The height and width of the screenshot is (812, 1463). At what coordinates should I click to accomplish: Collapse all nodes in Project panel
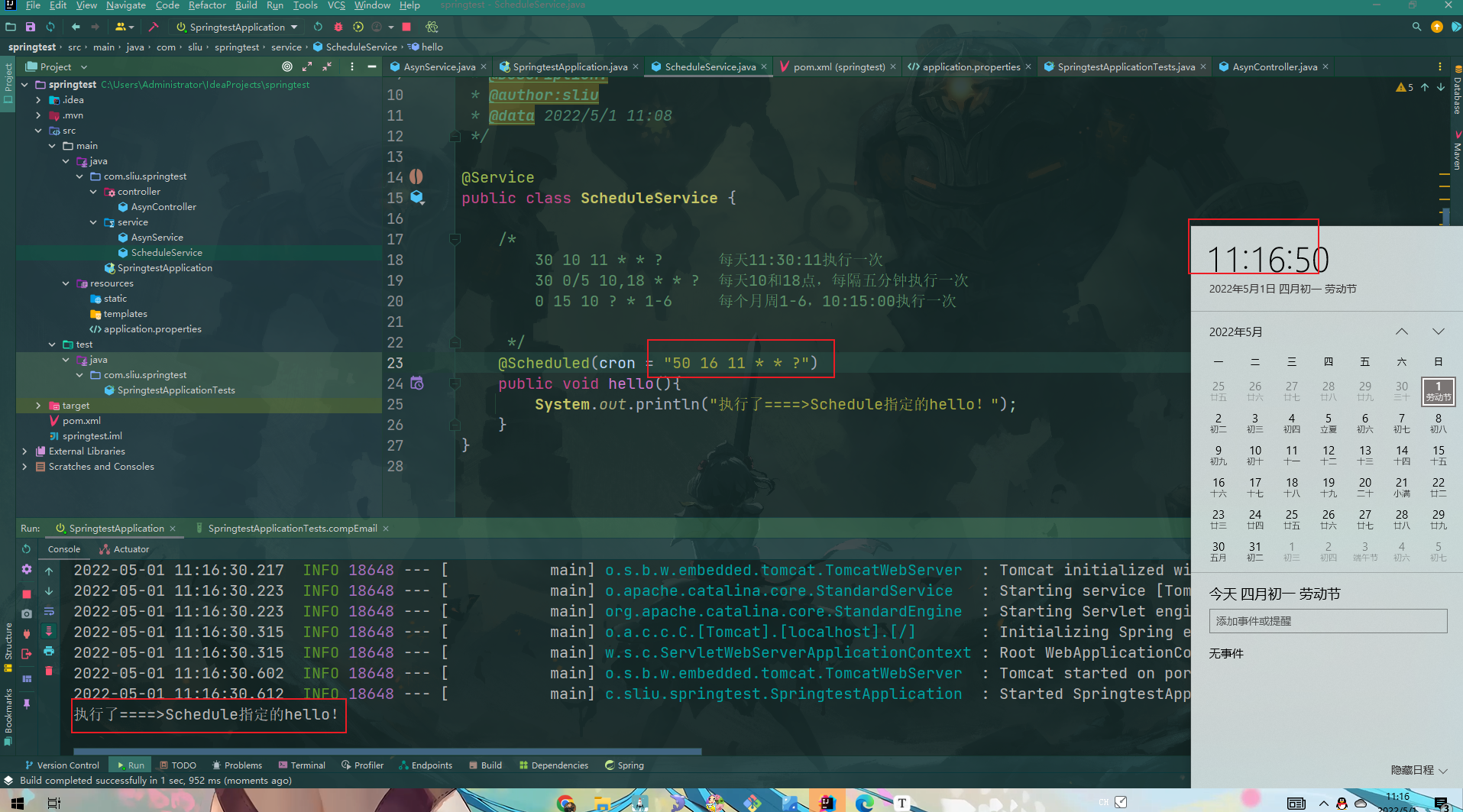coord(327,66)
